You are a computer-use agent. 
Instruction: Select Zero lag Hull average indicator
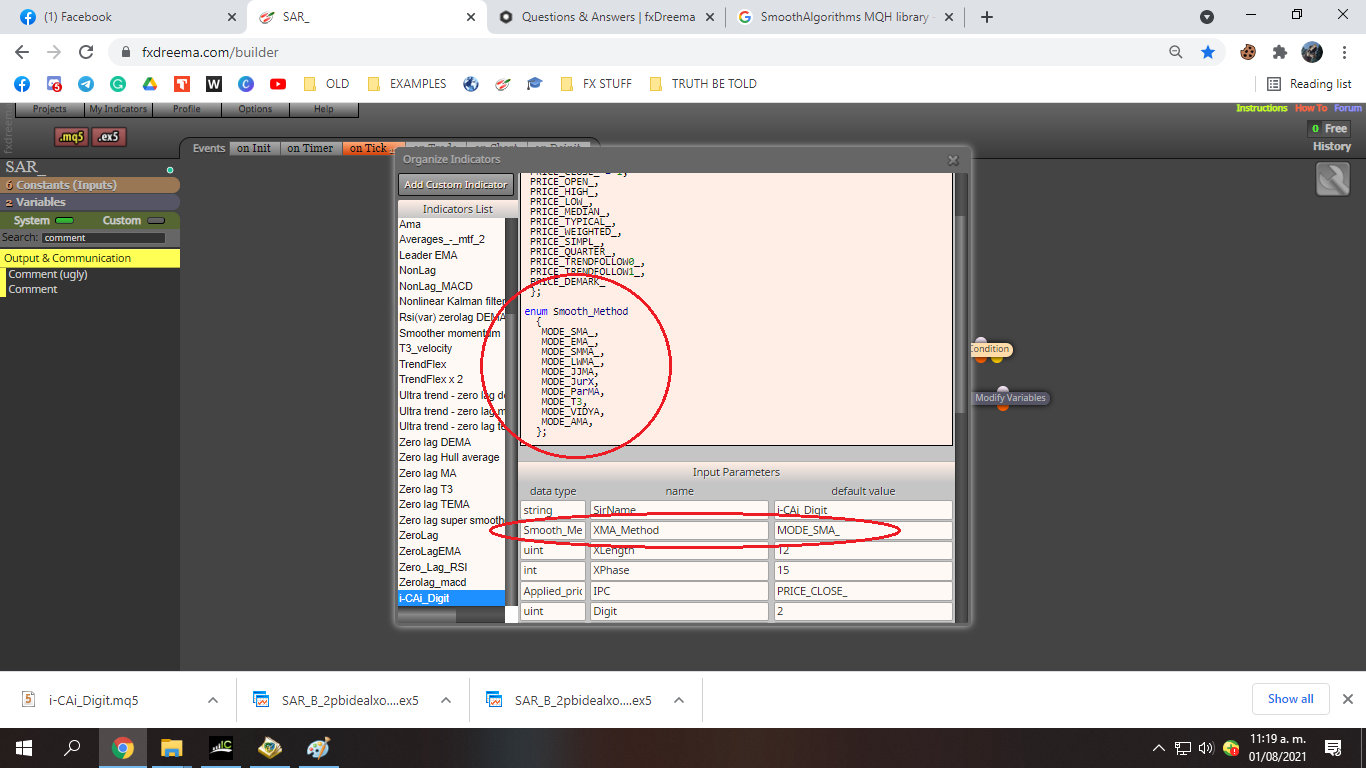pos(450,457)
